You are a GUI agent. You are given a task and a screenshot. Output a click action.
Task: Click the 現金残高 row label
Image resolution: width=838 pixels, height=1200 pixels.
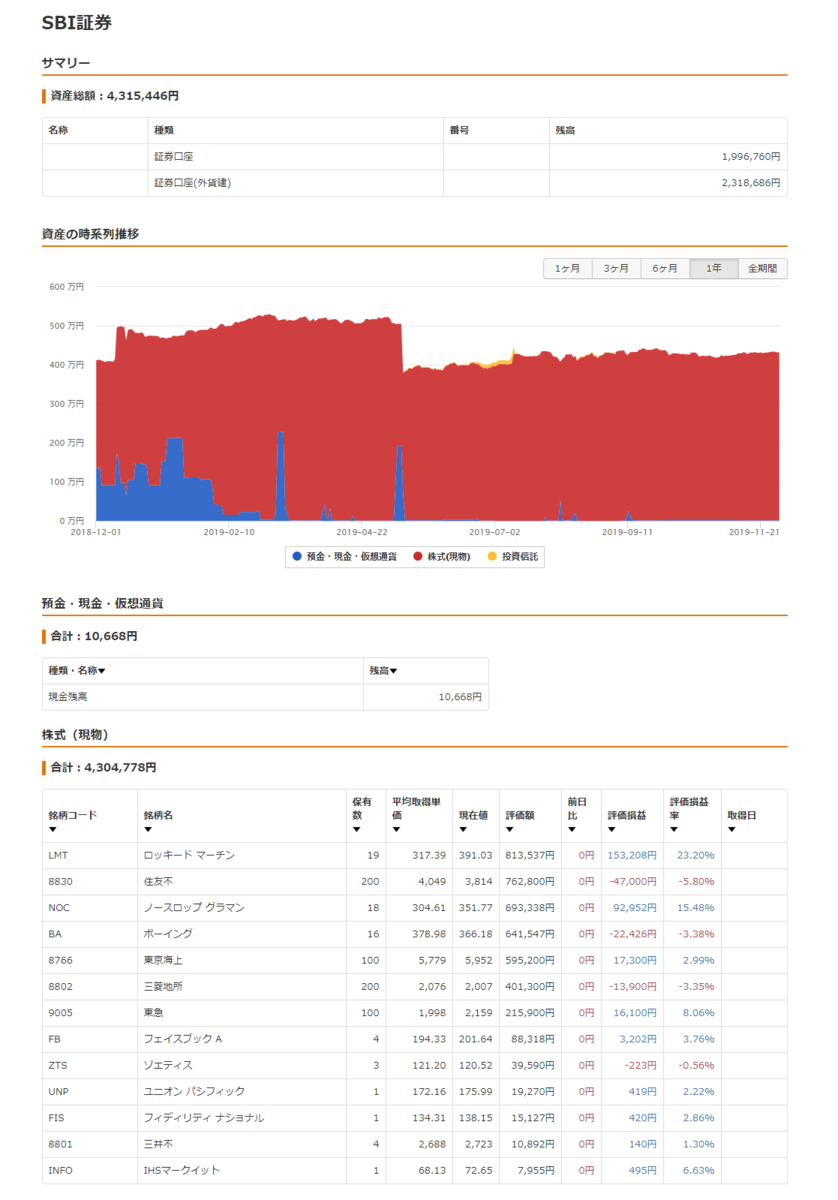(68, 697)
